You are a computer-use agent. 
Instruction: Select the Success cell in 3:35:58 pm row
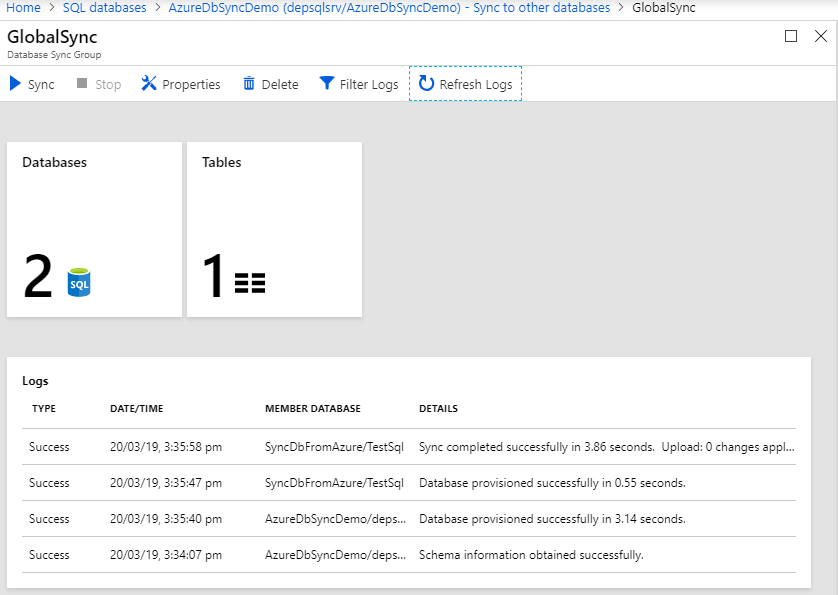49,447
